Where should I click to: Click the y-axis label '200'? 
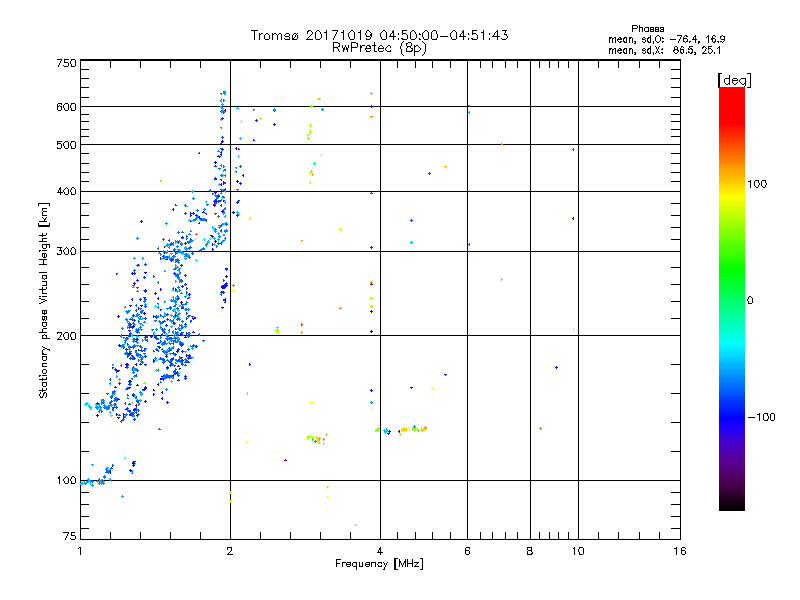coord(66,336)
